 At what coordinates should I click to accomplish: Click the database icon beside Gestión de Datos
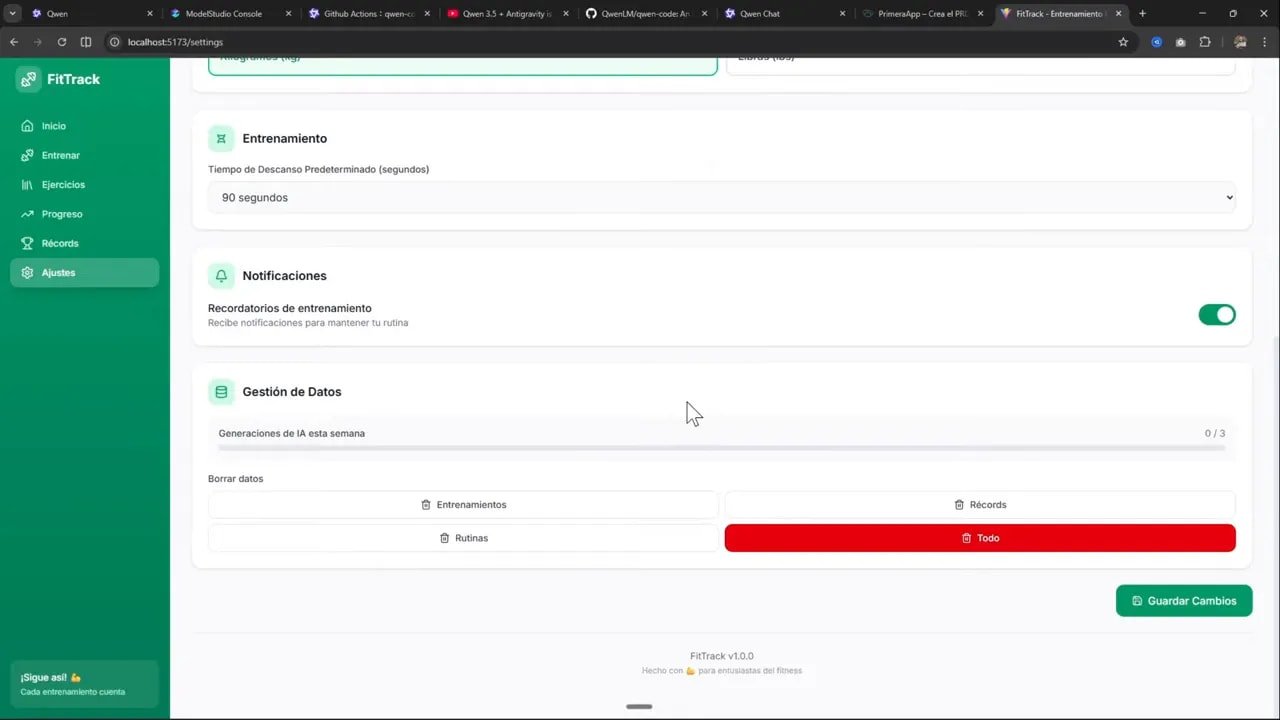point(221,391)
